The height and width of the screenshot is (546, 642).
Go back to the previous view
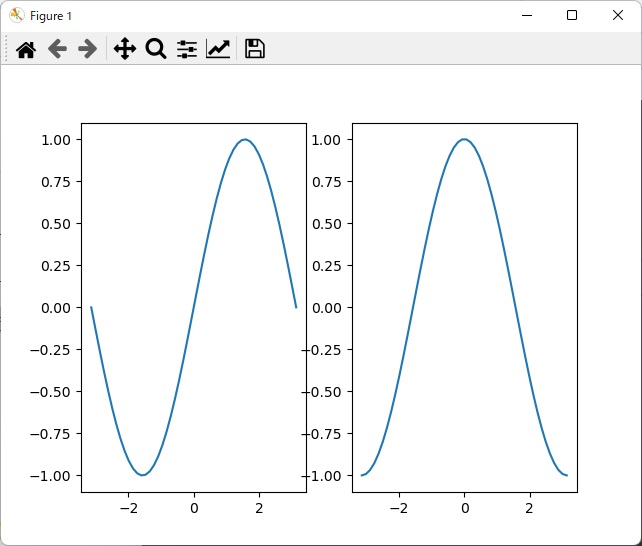pos(57,49)
